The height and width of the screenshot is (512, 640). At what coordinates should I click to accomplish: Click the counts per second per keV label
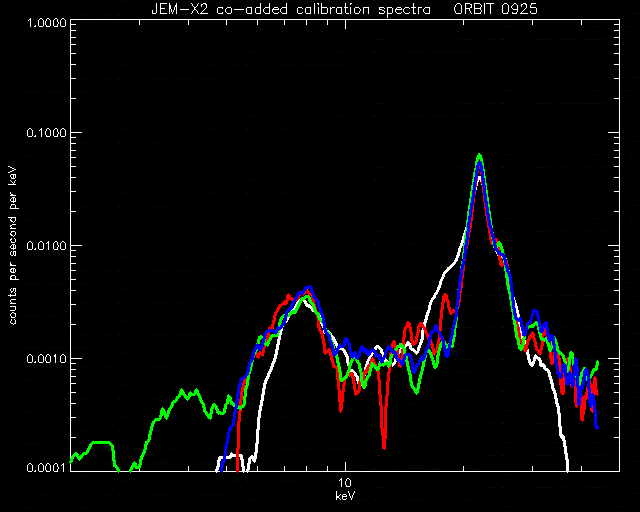point(13,246)
